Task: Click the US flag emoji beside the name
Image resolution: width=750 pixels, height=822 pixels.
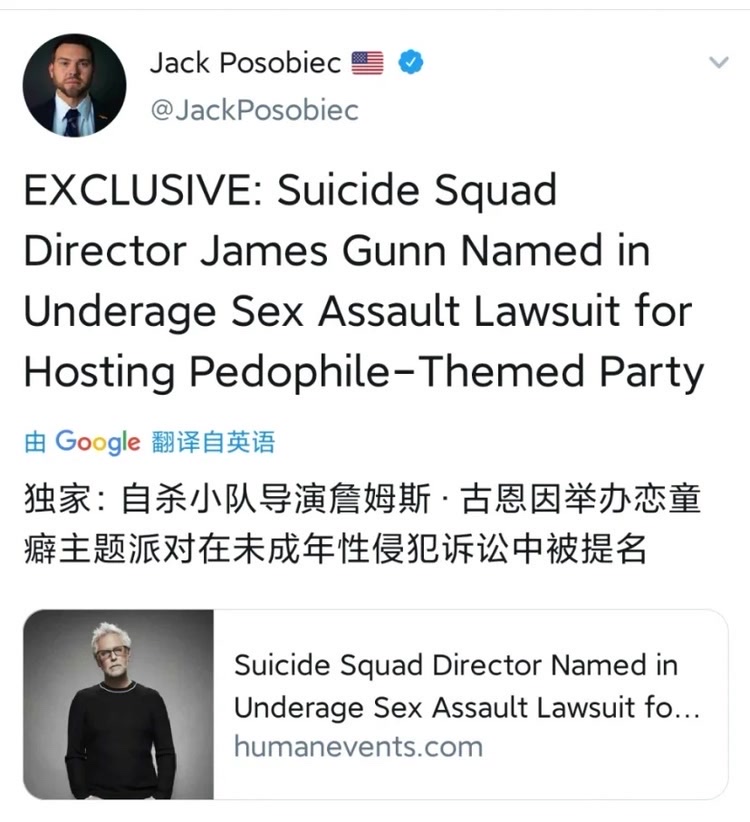Action: [x=367, y=63]
